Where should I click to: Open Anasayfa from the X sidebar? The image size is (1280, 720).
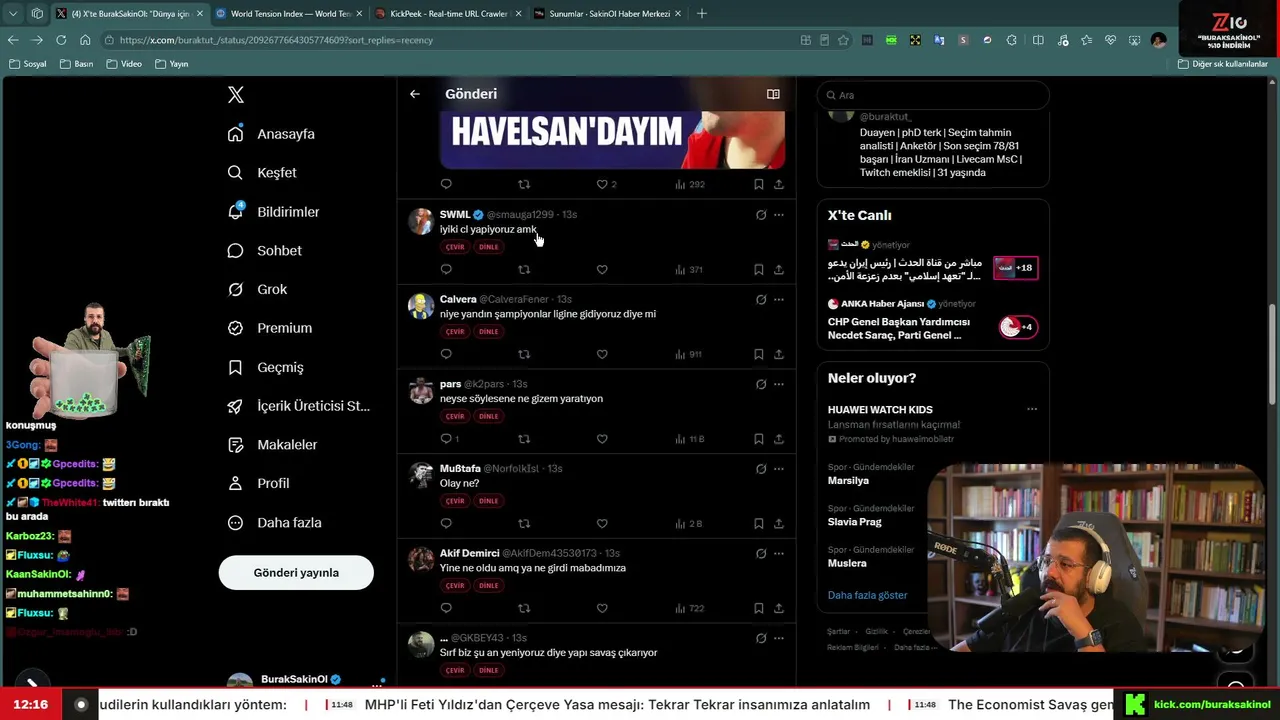coord(272,134)
